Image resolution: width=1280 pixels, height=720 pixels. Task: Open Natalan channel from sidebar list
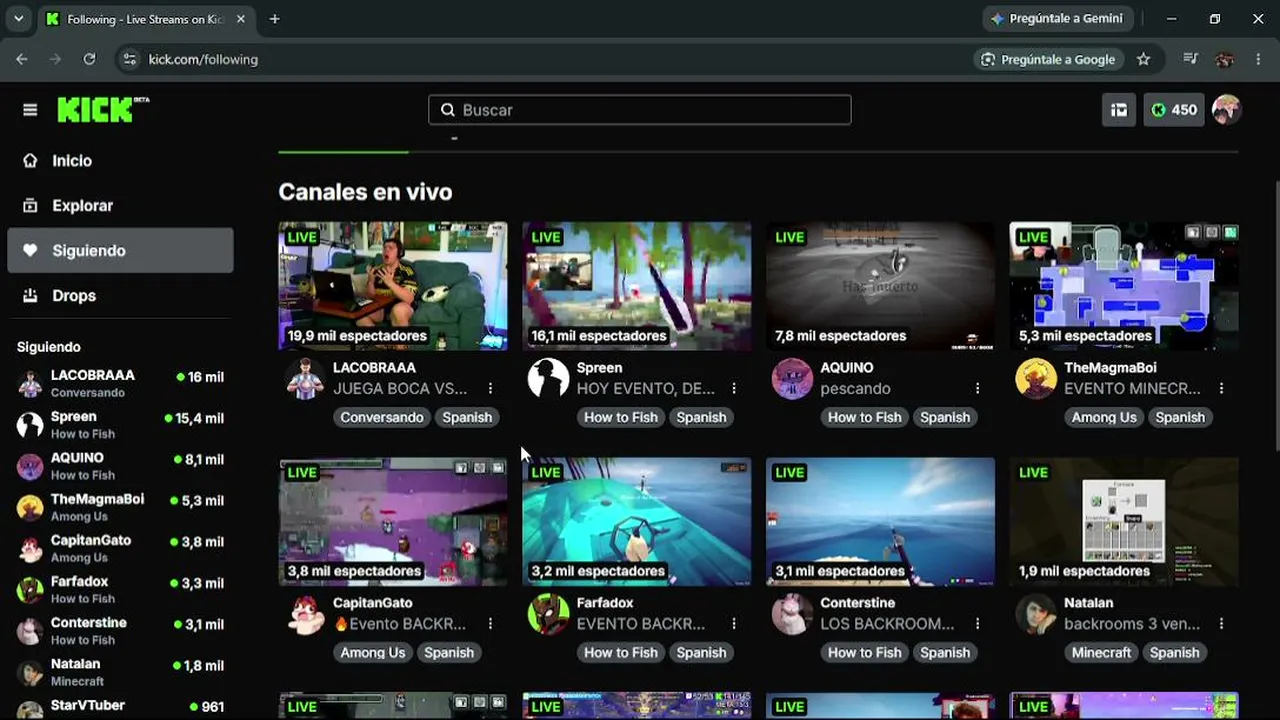tap(120, 672)
